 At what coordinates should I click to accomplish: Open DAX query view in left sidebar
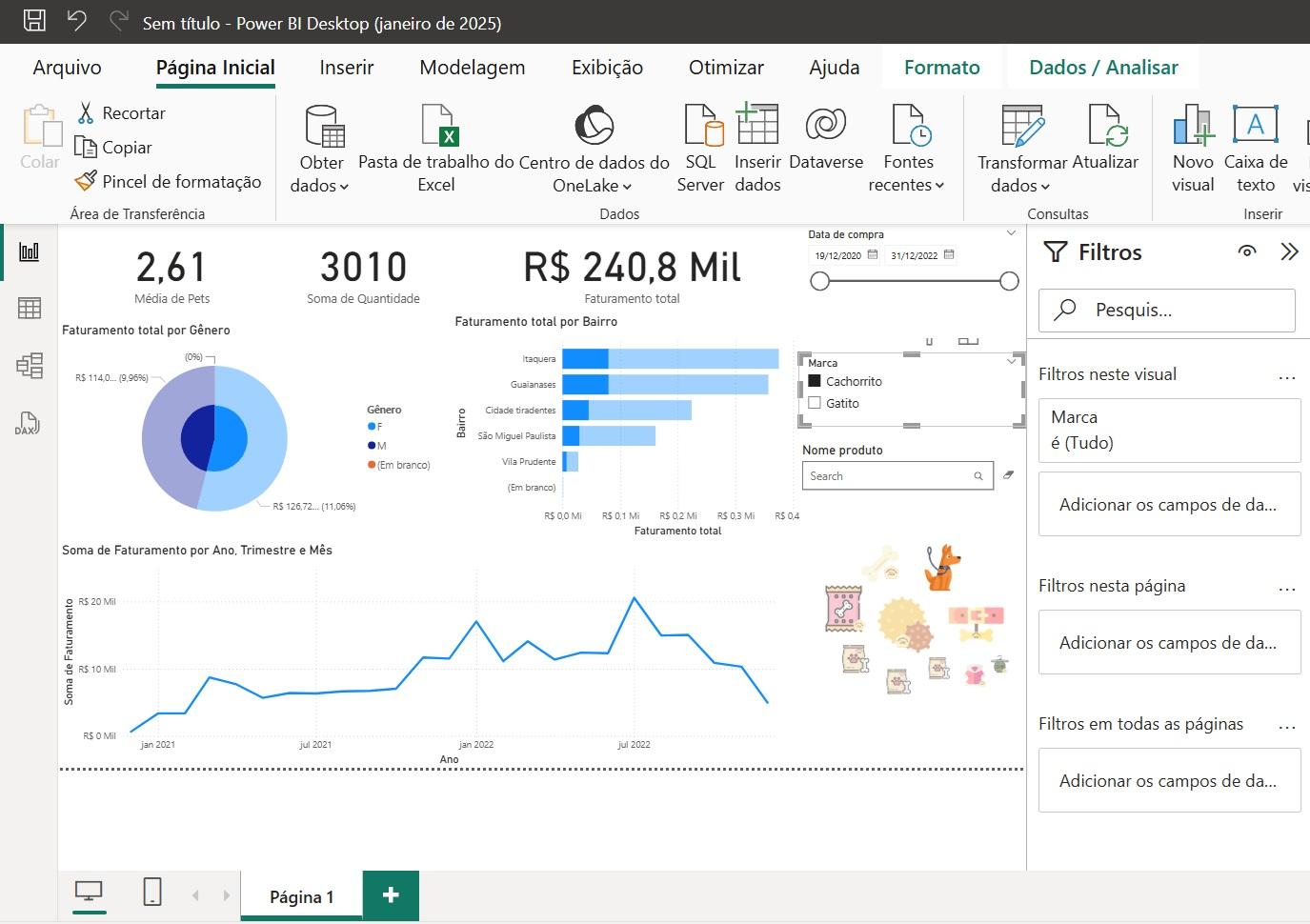(27, 423)
